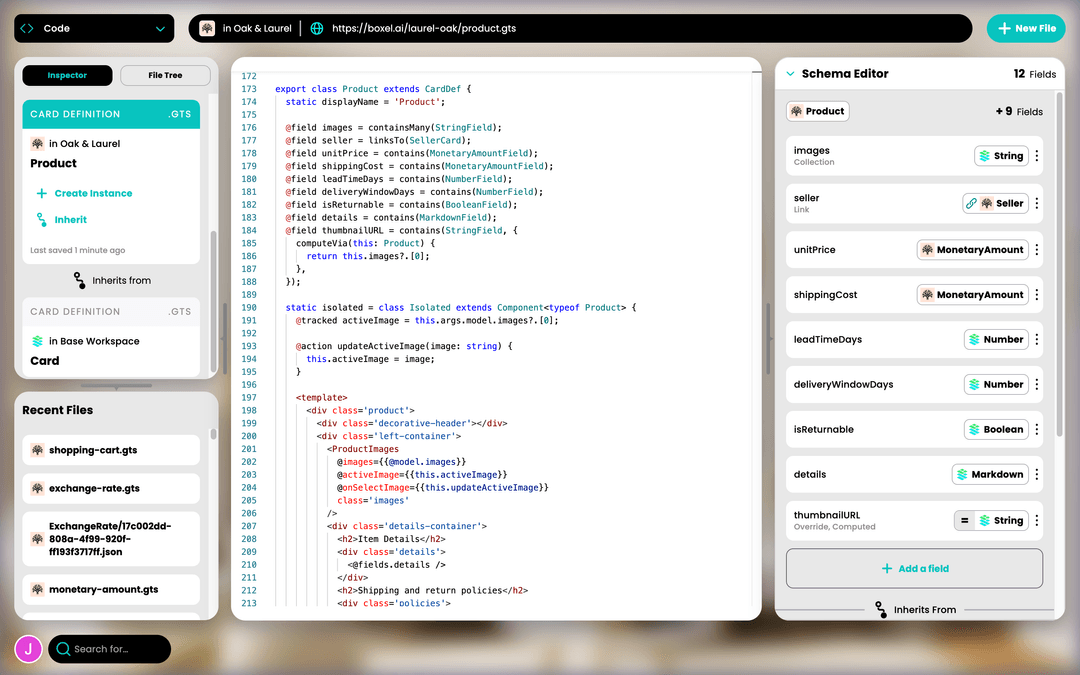The width and height of the screenshot is (1080, 675).
Task: Click the Oak & Laurel workspace icon
Action: pos(207,28)
